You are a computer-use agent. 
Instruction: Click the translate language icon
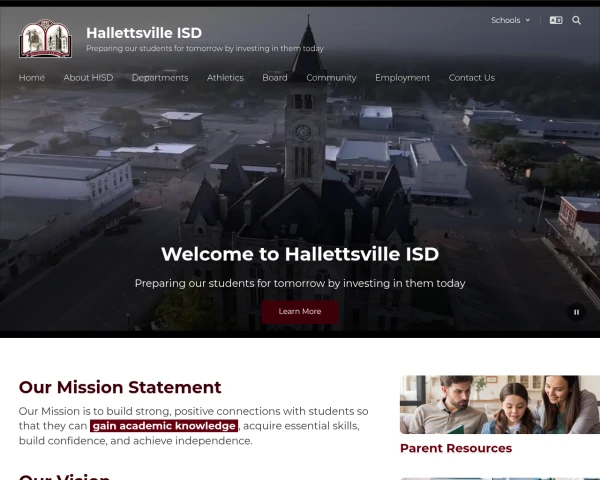(x=556, y=20)
